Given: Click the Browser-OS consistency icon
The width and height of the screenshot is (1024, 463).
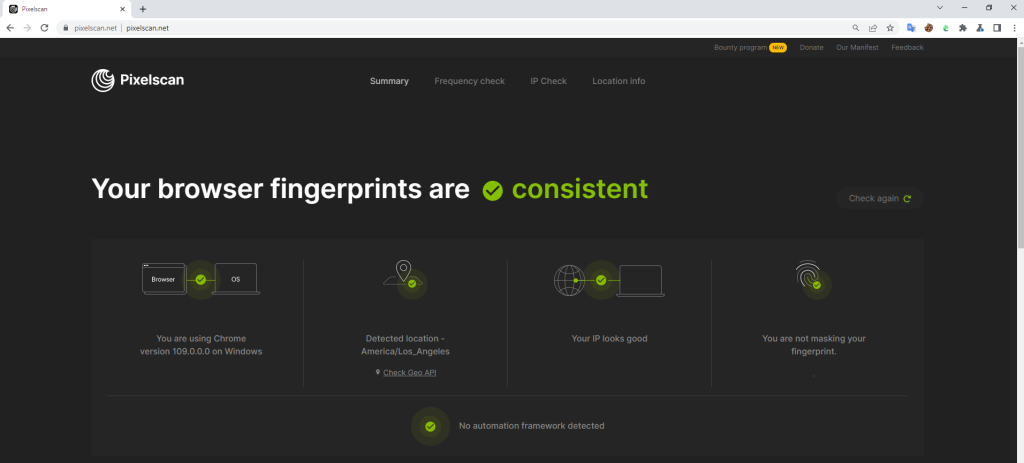Looking at the screenshot, I should (x=200, y=279).
